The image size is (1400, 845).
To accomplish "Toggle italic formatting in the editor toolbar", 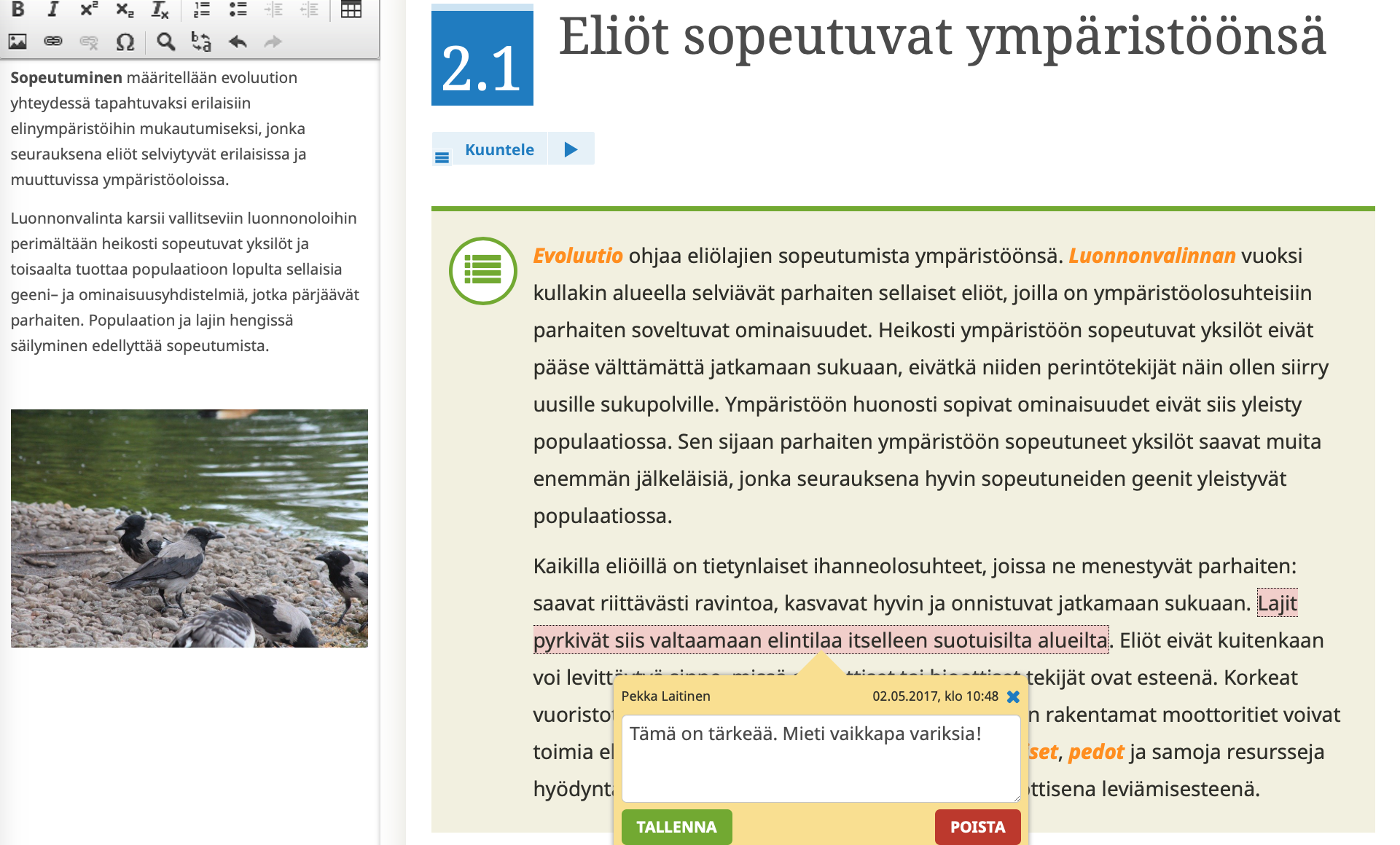I will click(x=52, y=9).
